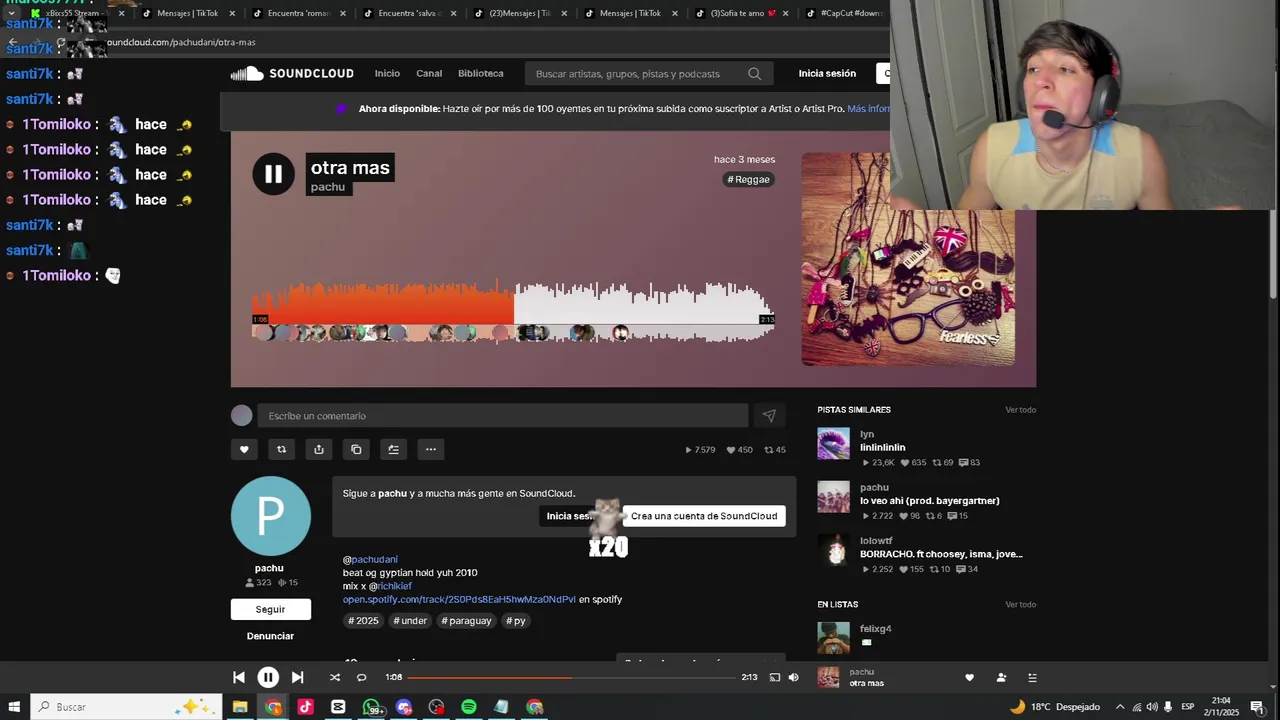Click the copy link icon
The image size is (1280, 720).
coord(356,449)
